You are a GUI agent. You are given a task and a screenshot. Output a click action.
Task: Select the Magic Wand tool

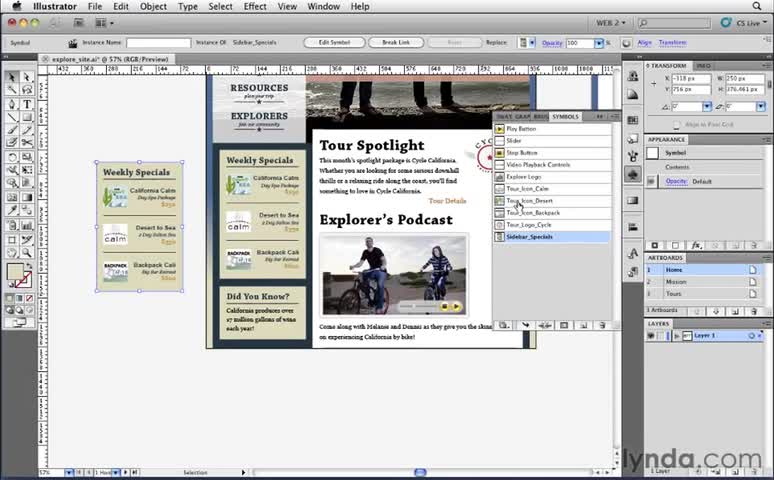pyautogui.click(x=12, y=90)
